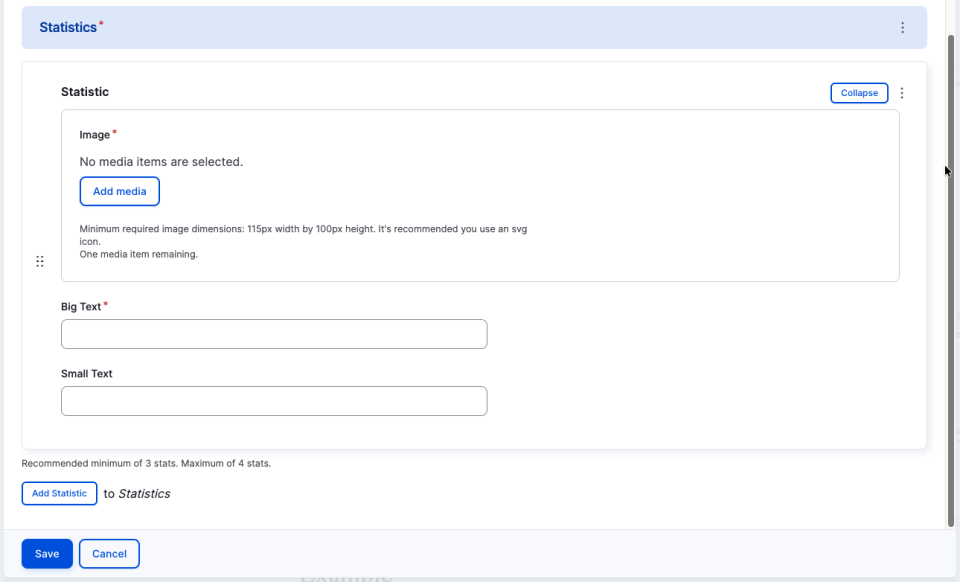The height and width of the screenshot is (582, 960).
Task: Click the Statistic item title
Action: (x=84, y=92)
